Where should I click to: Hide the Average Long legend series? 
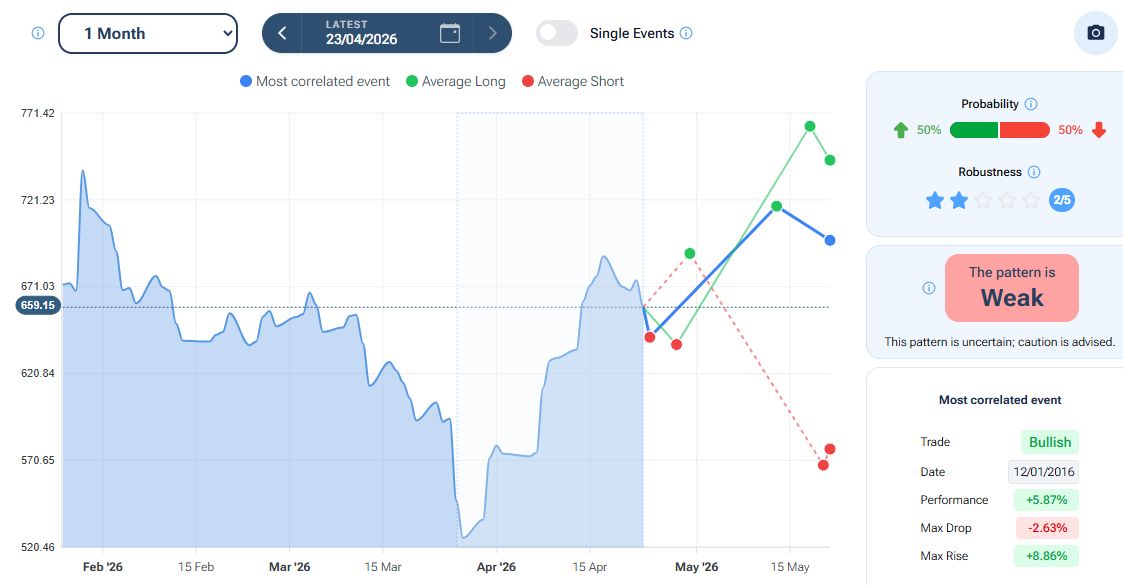point(456,81)
